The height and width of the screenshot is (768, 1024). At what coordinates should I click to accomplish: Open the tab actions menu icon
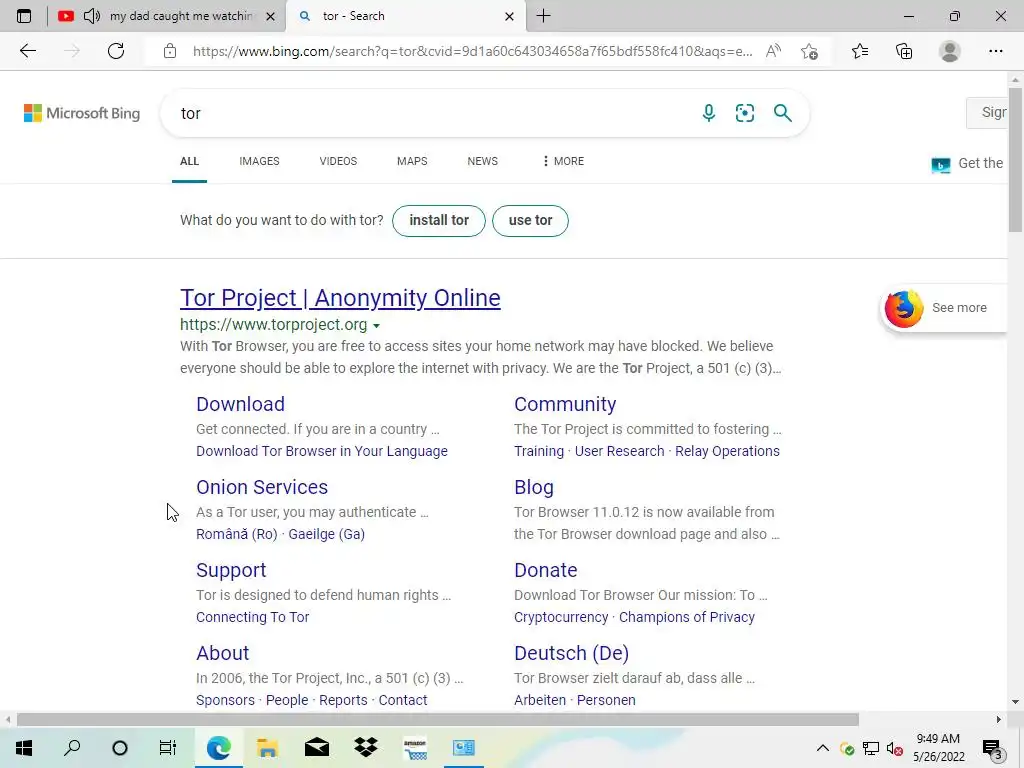(24, 16)
